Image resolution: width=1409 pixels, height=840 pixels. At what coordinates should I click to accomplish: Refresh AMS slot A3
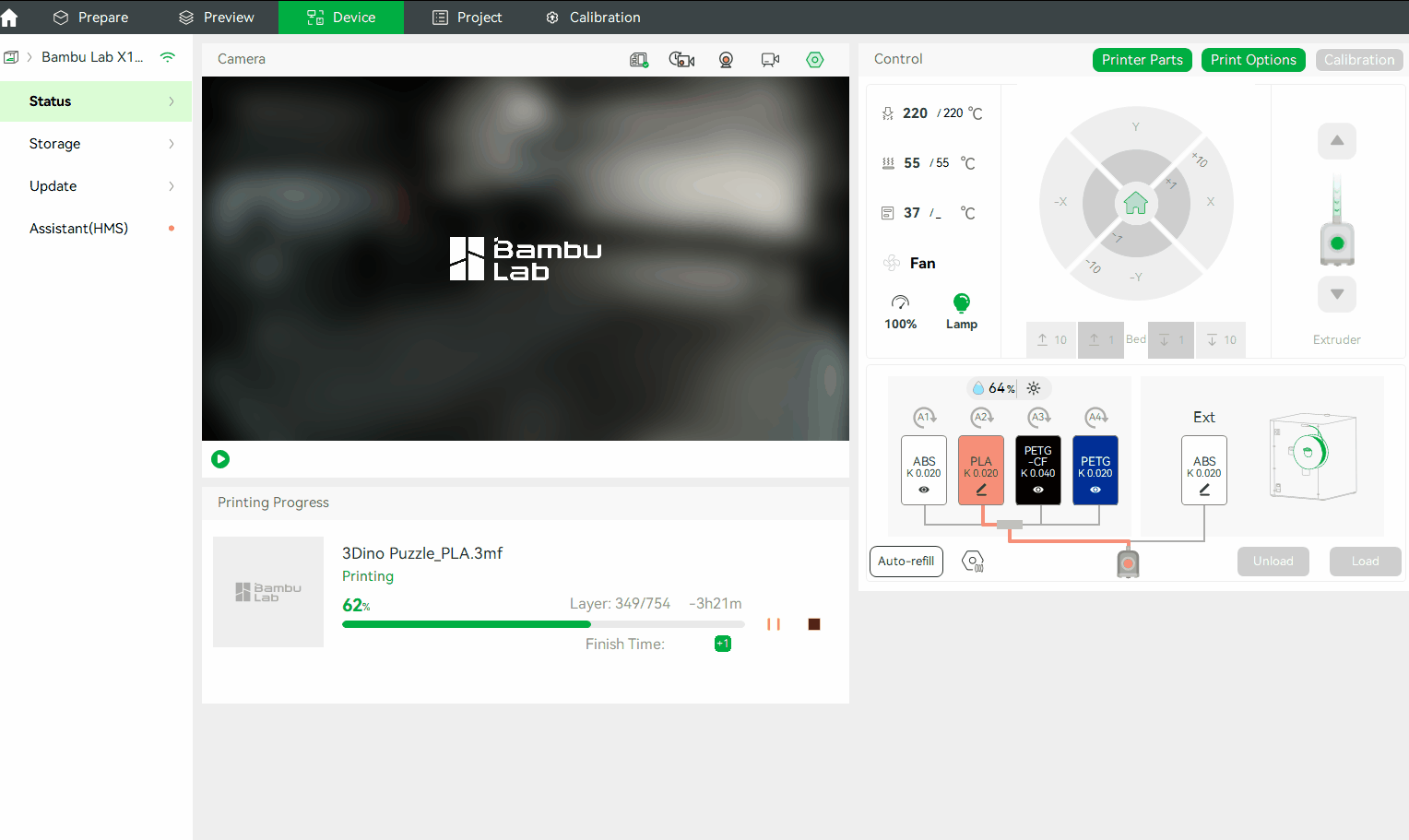[x=1038, y=417]
